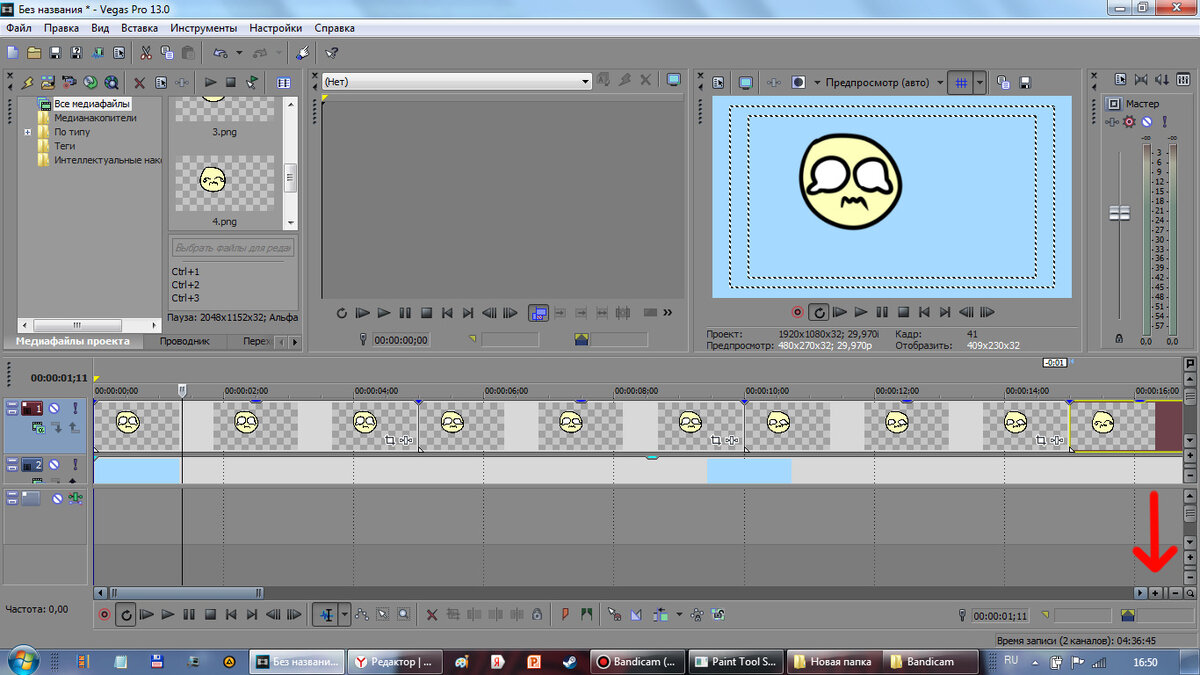
Task: Click the What's This help cursor icon
Action: point(332,52)
